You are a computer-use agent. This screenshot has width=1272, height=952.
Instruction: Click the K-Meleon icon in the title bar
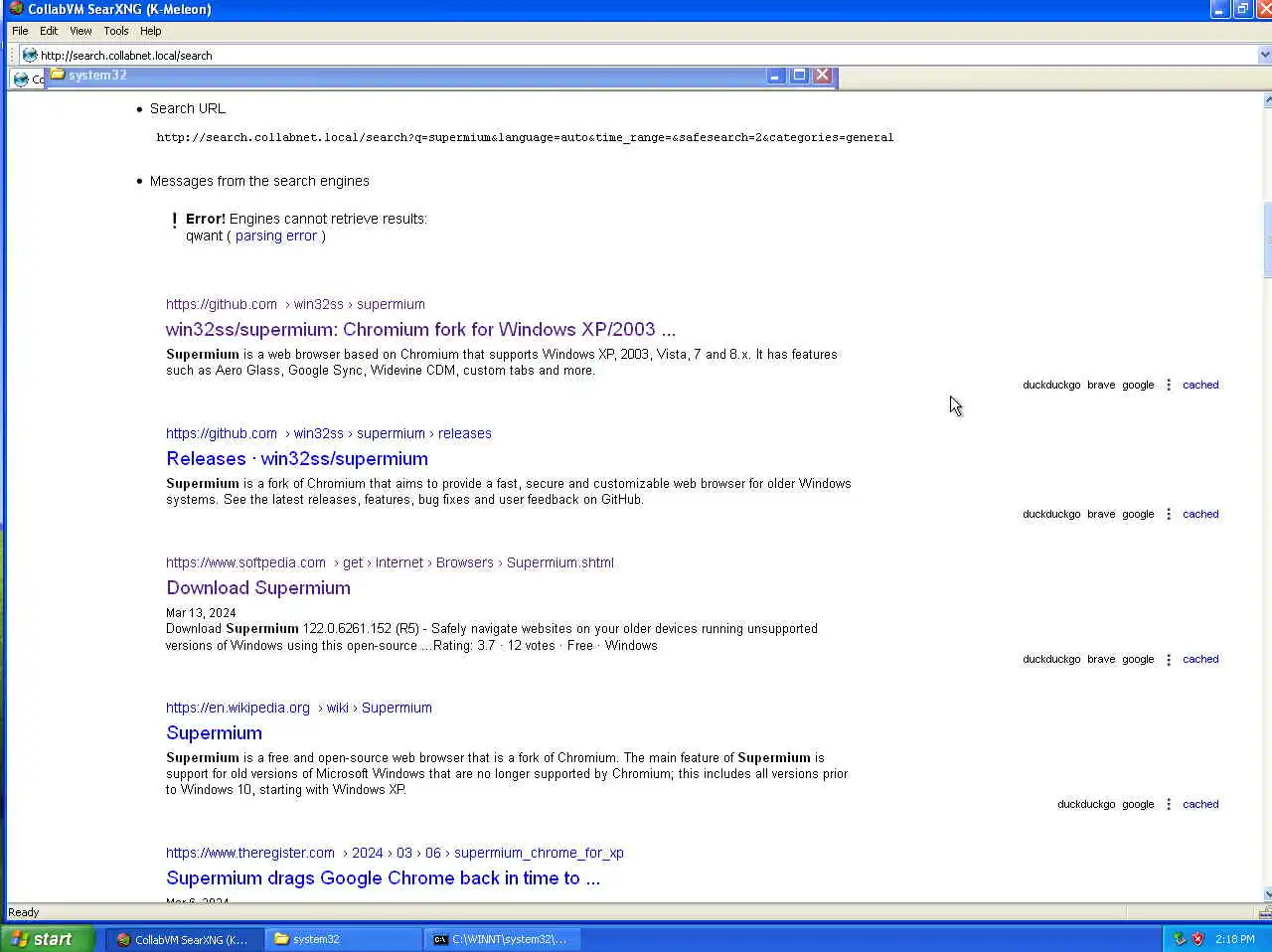(x=15, y=9)
